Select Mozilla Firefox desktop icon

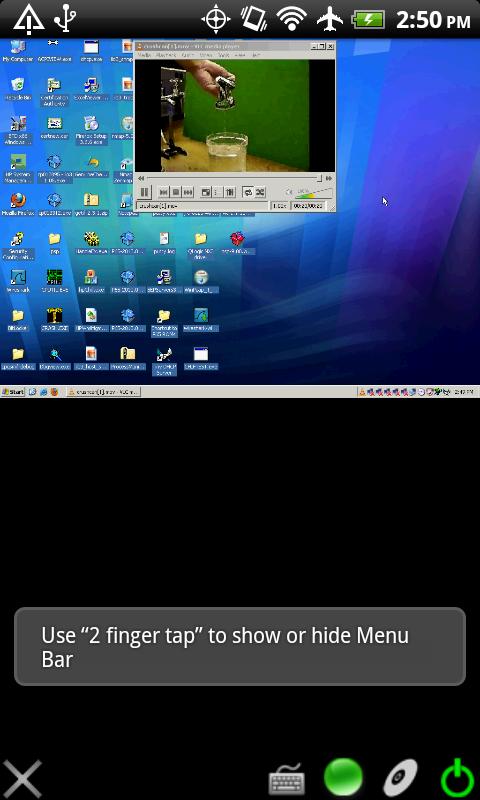(18, 204)
